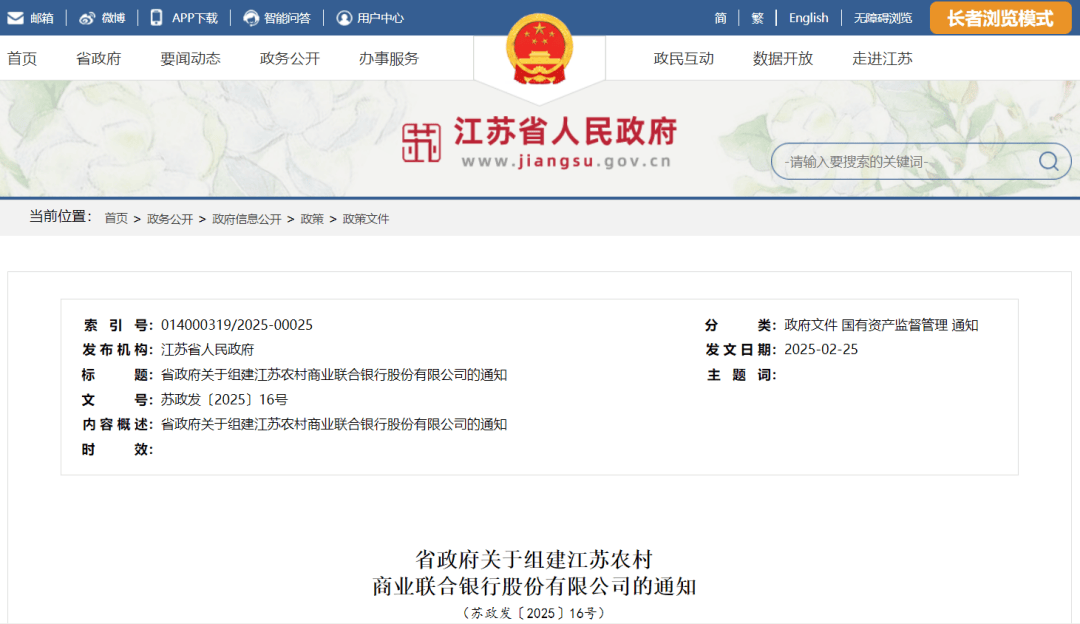The width and height of the screenshot is (1080, 624).
Task: Click the APP下载 phone icon
Action: coord(157,18)
